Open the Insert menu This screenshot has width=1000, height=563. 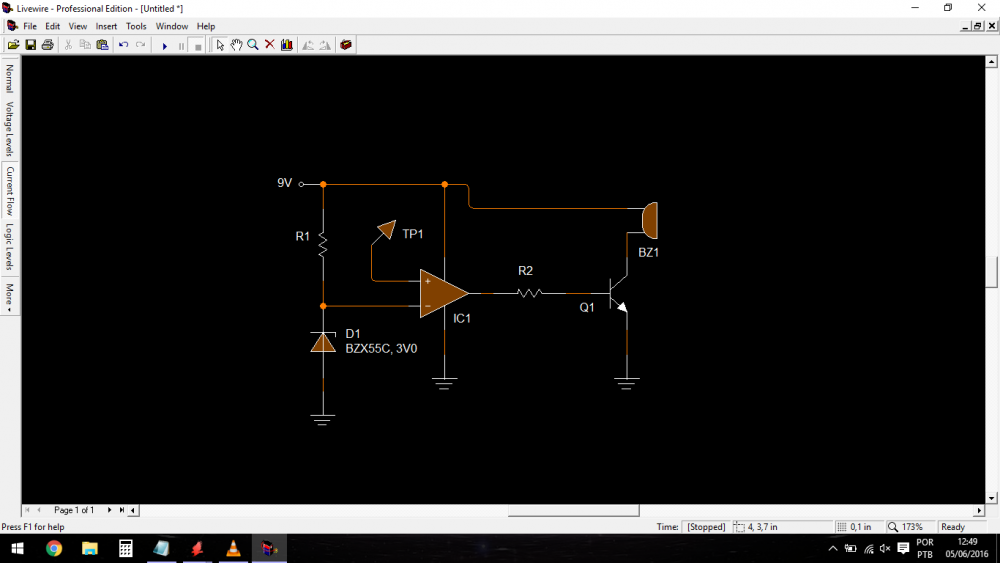coord(107,26)
